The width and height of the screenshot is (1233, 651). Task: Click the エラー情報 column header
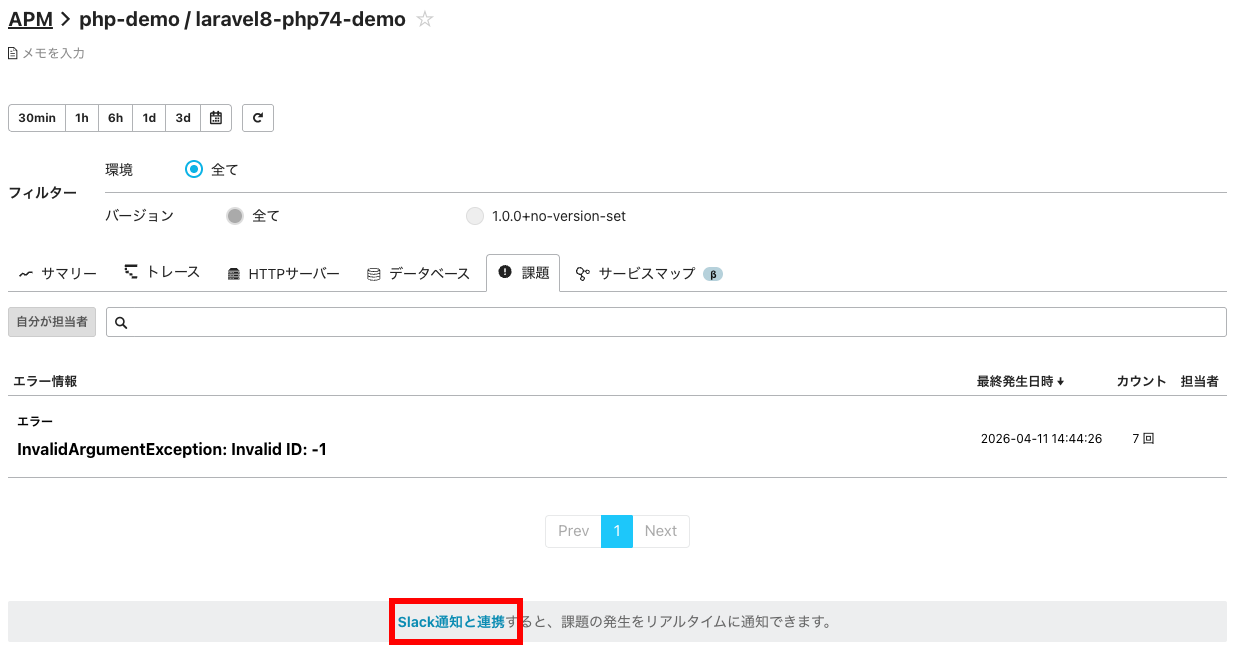click(45, 381)
